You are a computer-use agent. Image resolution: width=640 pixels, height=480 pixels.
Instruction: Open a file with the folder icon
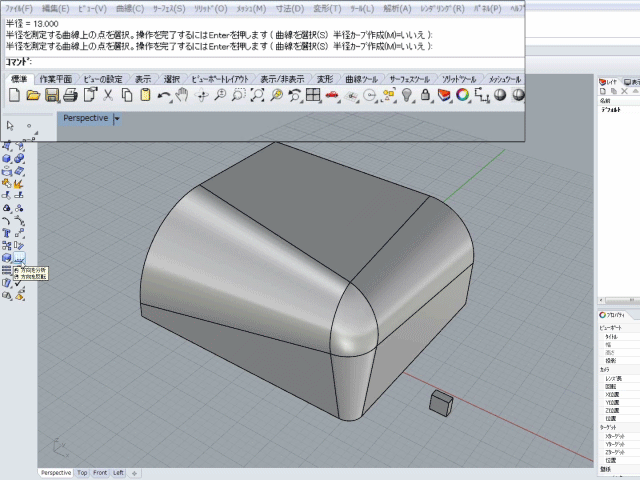point(33,96)
